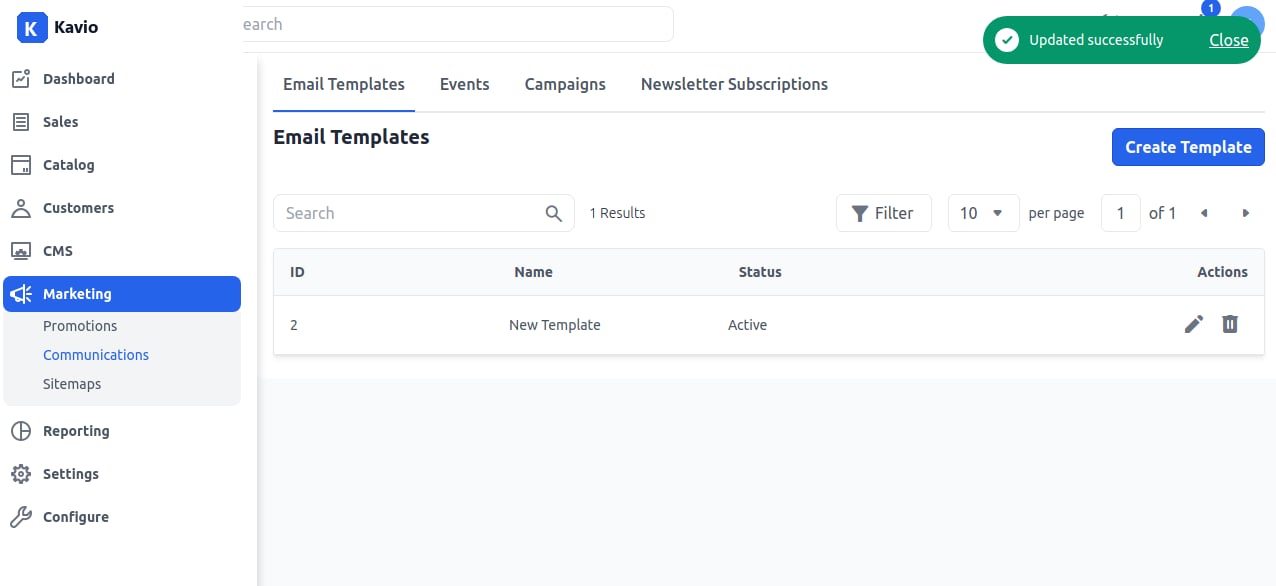Click the Marketing megaphone icon
The image size is (1276, 586).
point(20,294)
